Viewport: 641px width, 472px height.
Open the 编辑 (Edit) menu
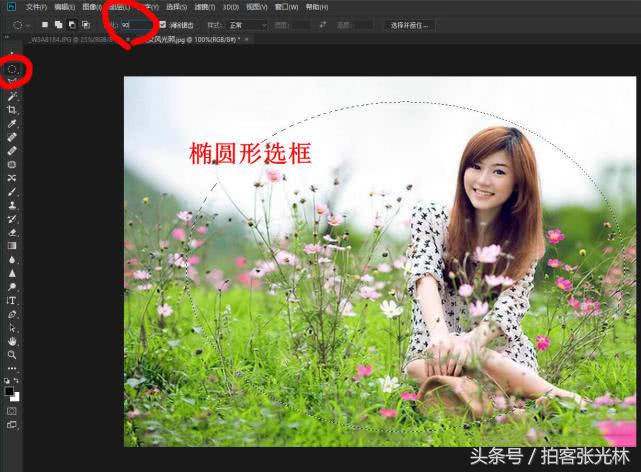[65, 7]
